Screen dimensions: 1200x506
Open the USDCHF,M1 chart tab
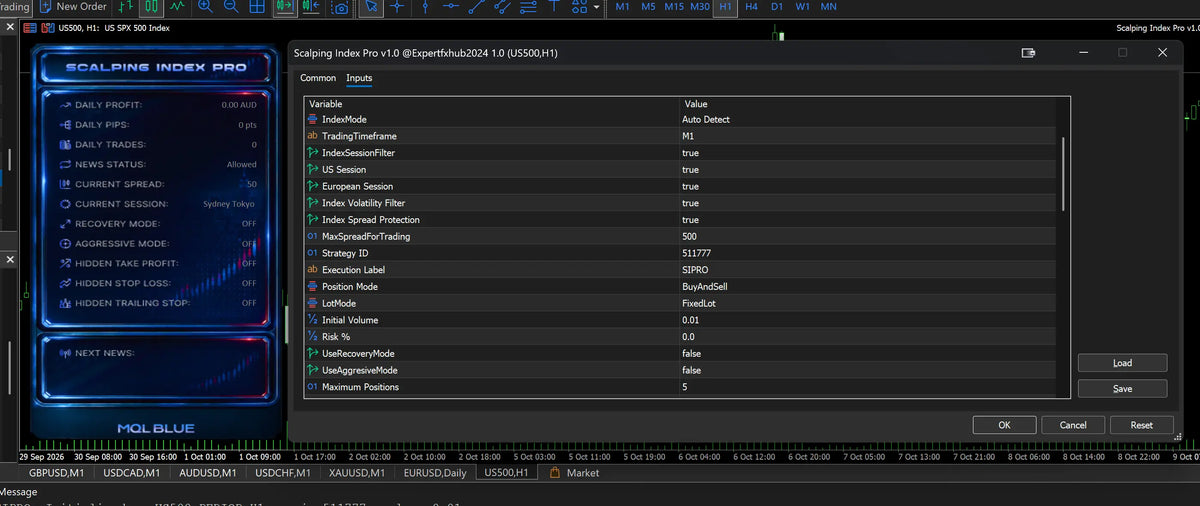[x=283, y=472]
